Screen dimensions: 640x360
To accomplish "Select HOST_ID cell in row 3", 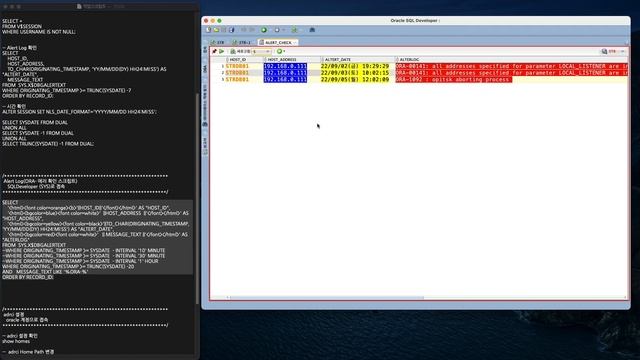I will [x=245, y=79].
